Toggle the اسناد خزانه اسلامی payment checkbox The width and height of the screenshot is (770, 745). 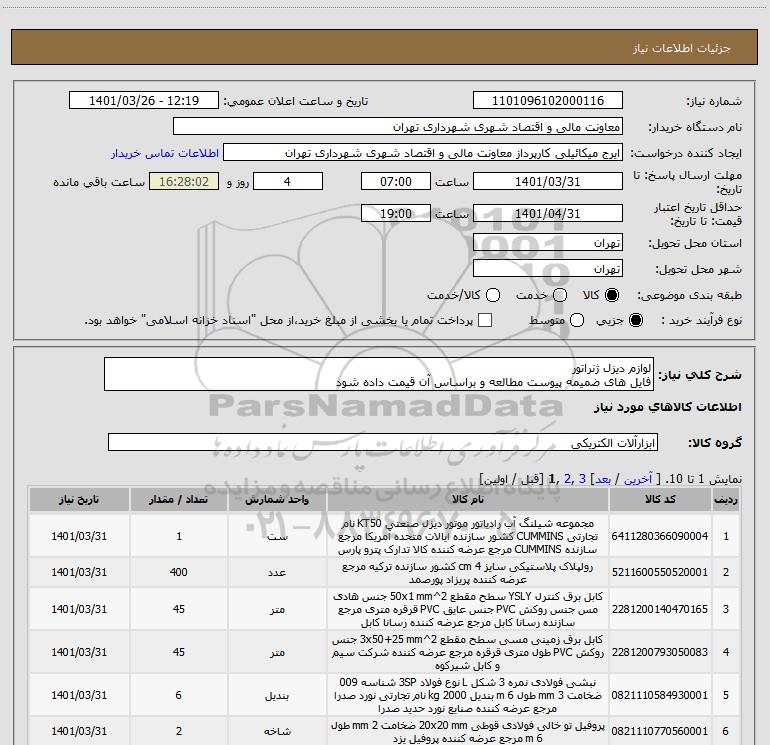(x=485, y=320)
